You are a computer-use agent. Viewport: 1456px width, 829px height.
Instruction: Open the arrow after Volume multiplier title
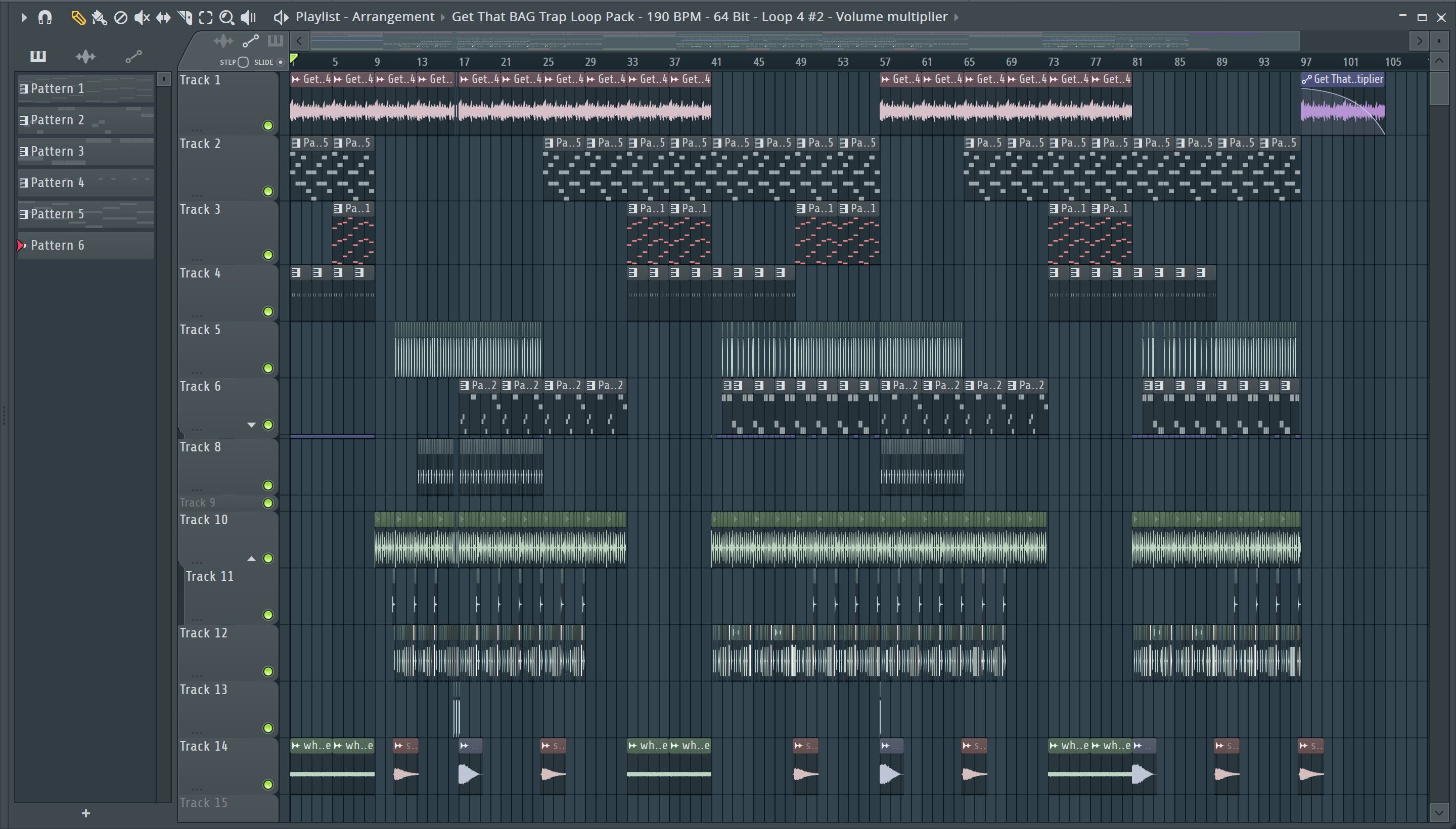click(957, 17)
